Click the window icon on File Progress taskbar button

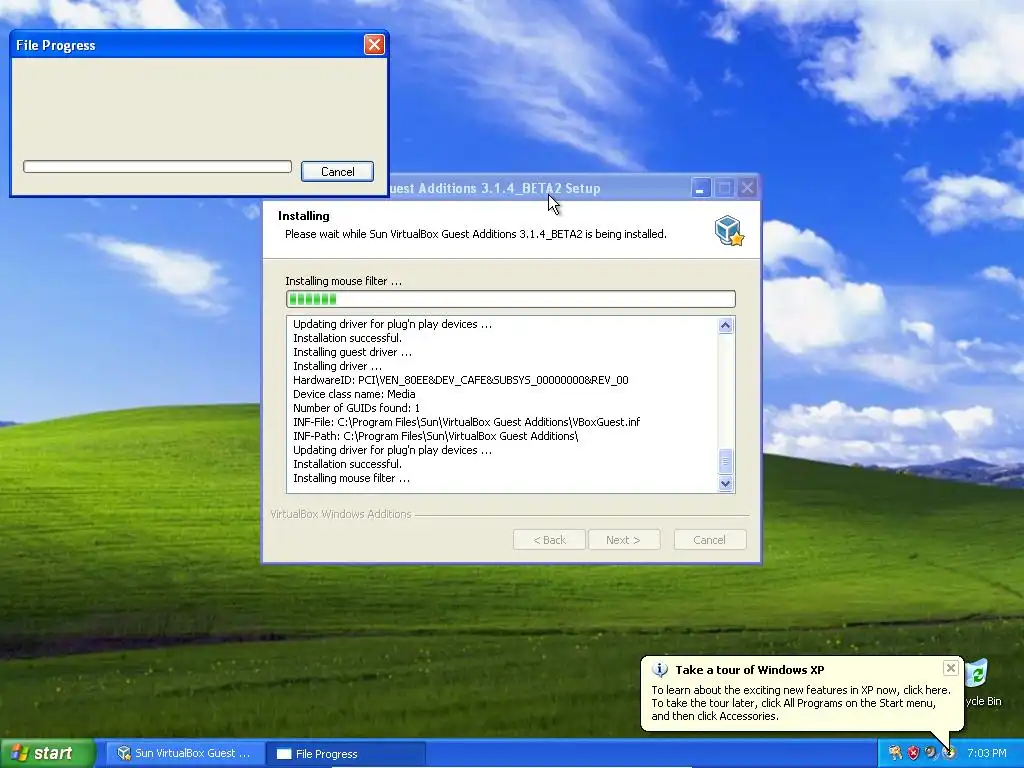pyautogui.click(x=284, y=754)
